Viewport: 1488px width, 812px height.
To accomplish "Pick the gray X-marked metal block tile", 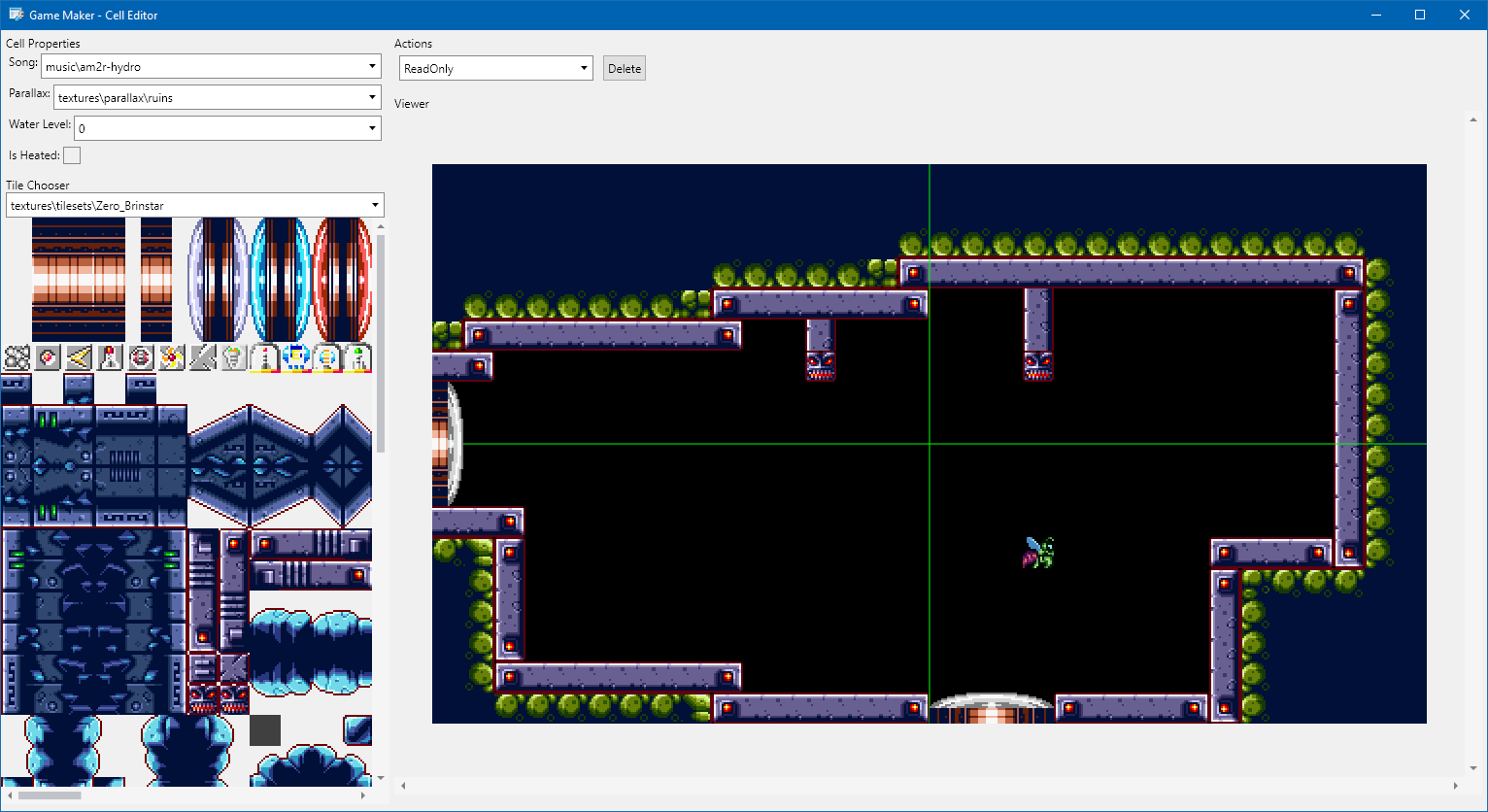I will [234, 668].
